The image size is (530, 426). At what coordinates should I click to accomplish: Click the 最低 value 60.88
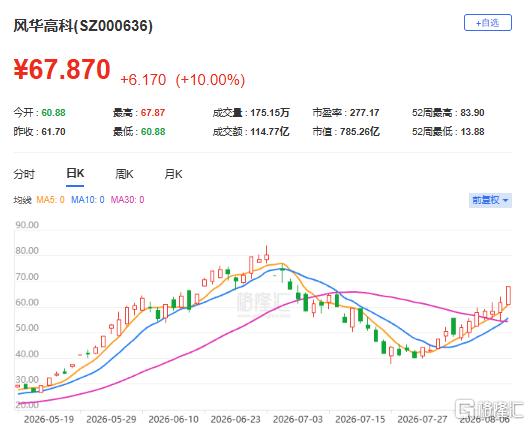point(153,132)
